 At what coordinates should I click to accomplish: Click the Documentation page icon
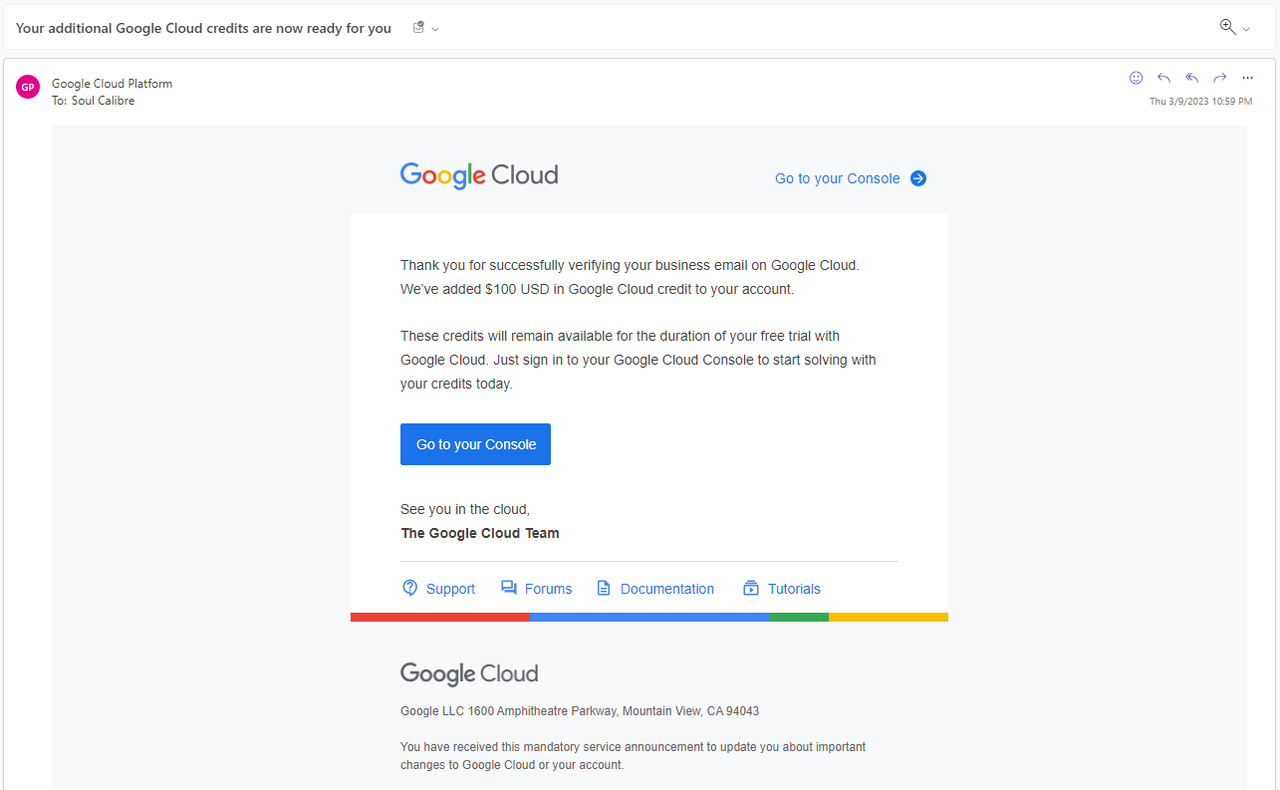(x=603, y=588)
